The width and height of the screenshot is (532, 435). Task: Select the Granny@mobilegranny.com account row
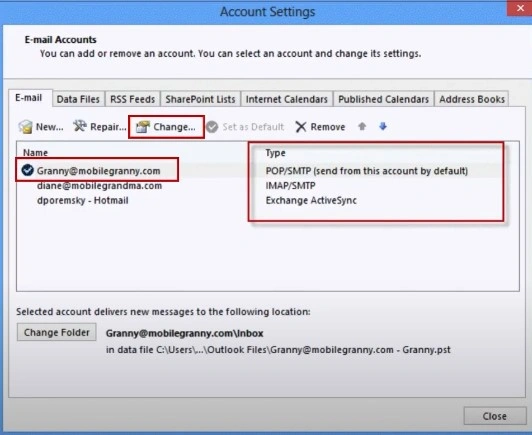coord(267,170)
